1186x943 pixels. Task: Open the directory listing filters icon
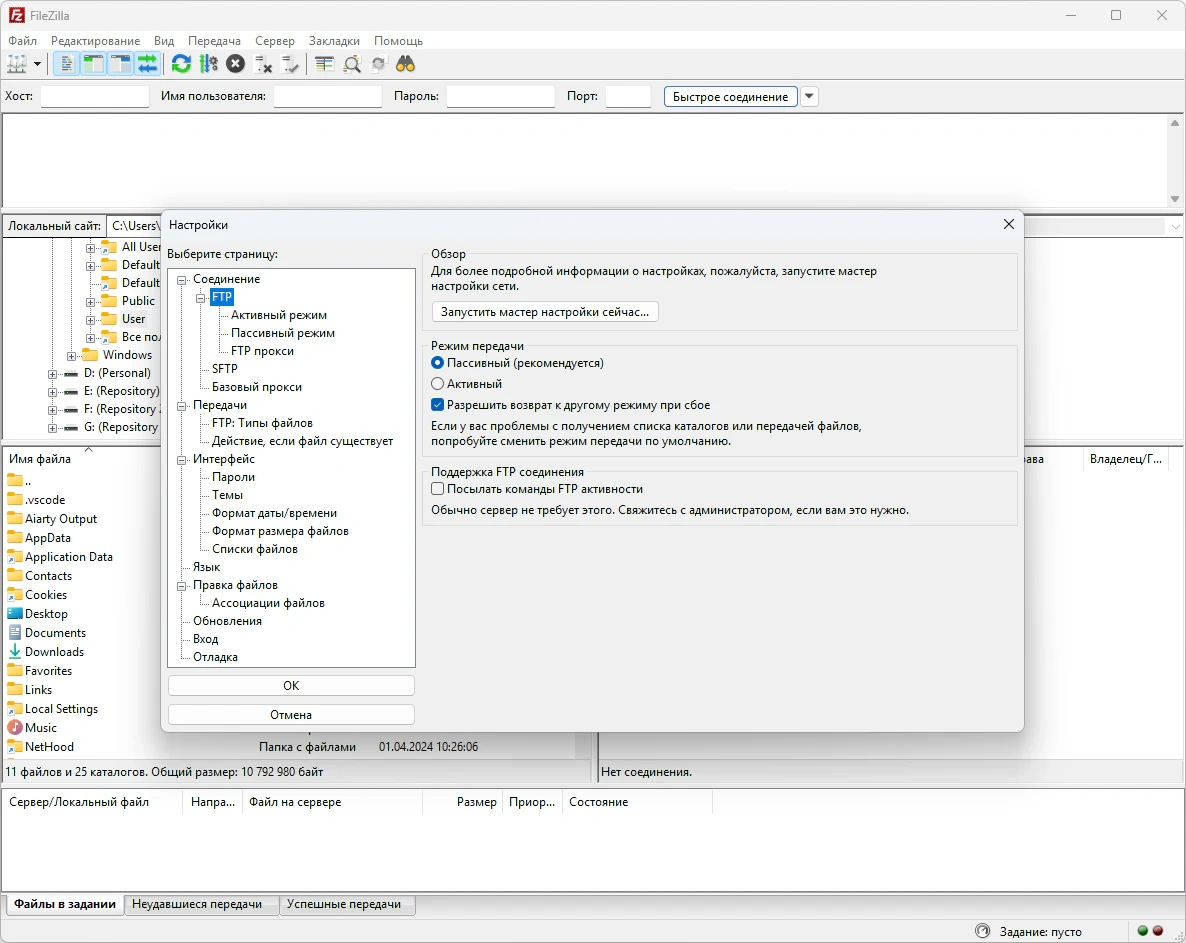click(x=324, y=64)
